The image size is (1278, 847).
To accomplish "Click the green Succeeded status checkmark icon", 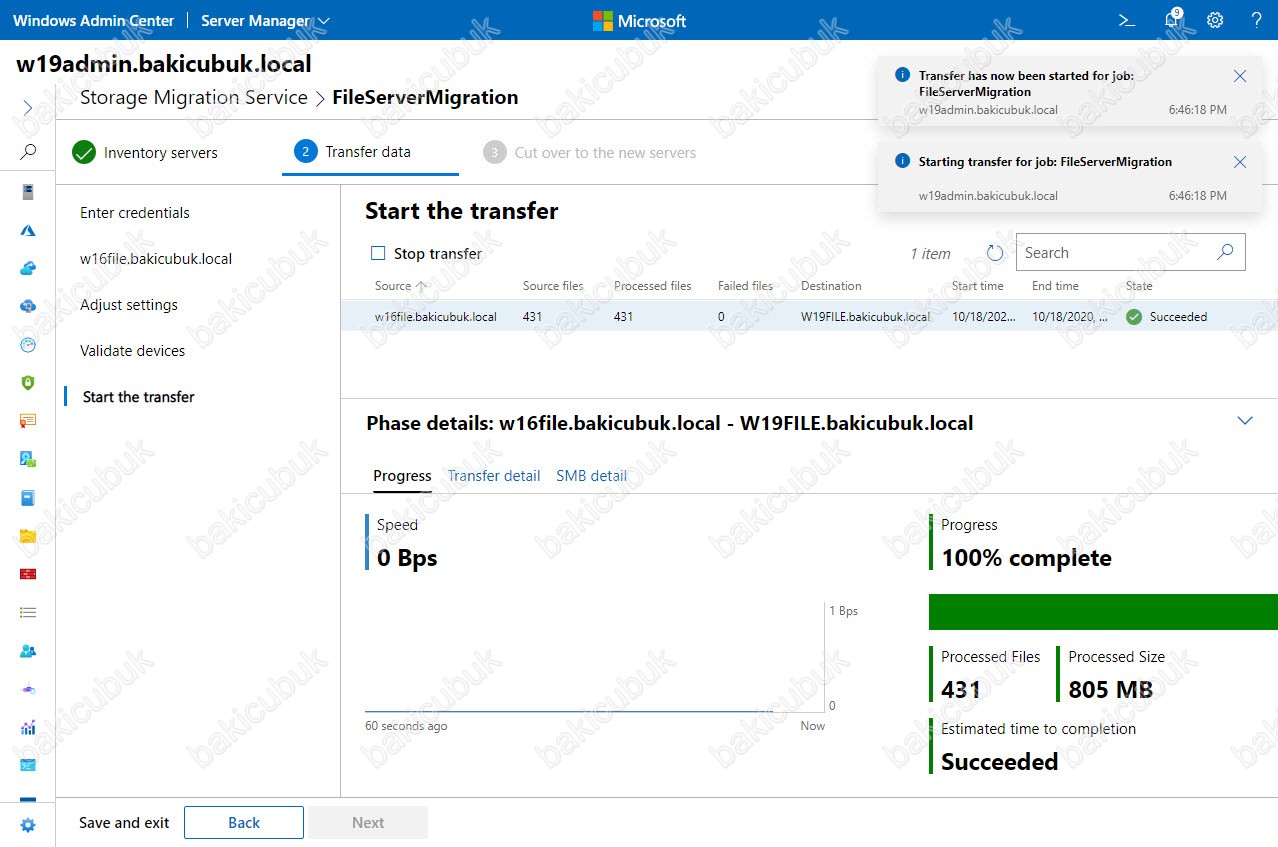I will tap(1134, 317).
